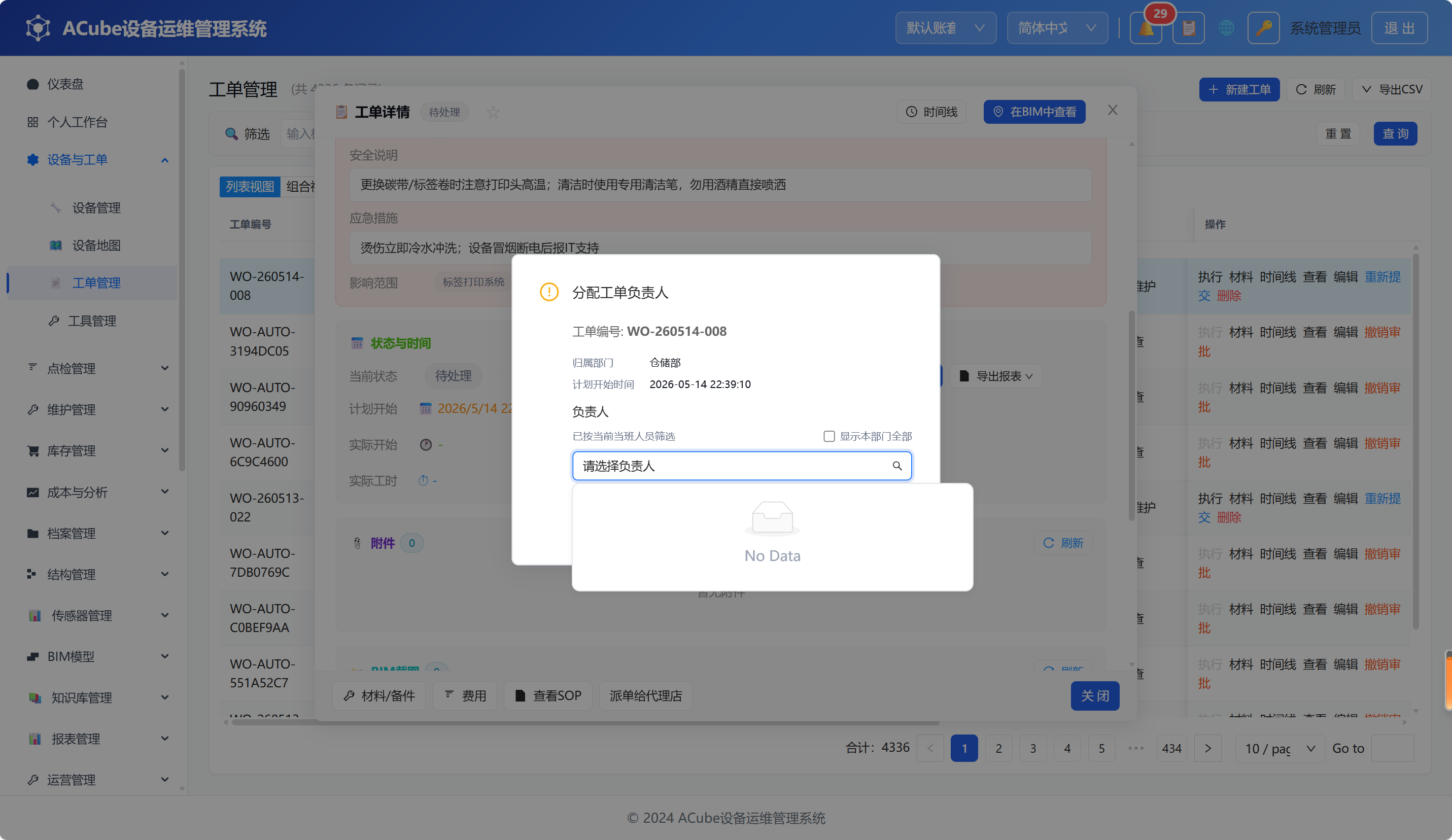
Task: Go to page 2 in pagination
Action: [x=998, y=748]
